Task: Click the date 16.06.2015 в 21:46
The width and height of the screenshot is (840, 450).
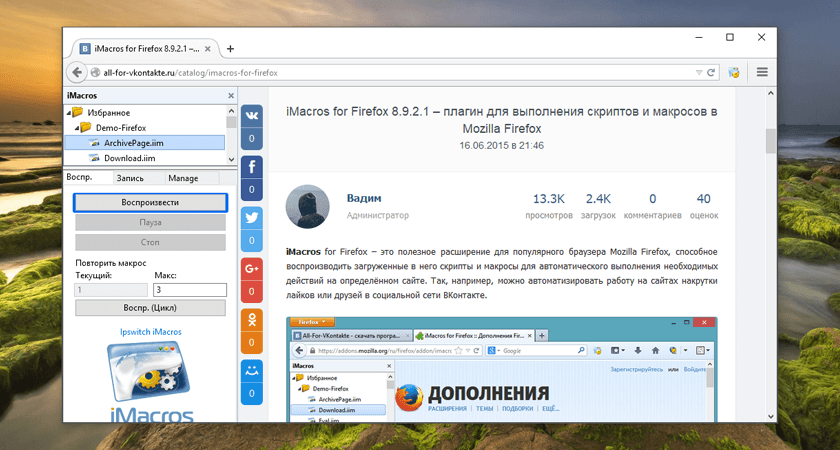Action: click(x=501, y=145)
